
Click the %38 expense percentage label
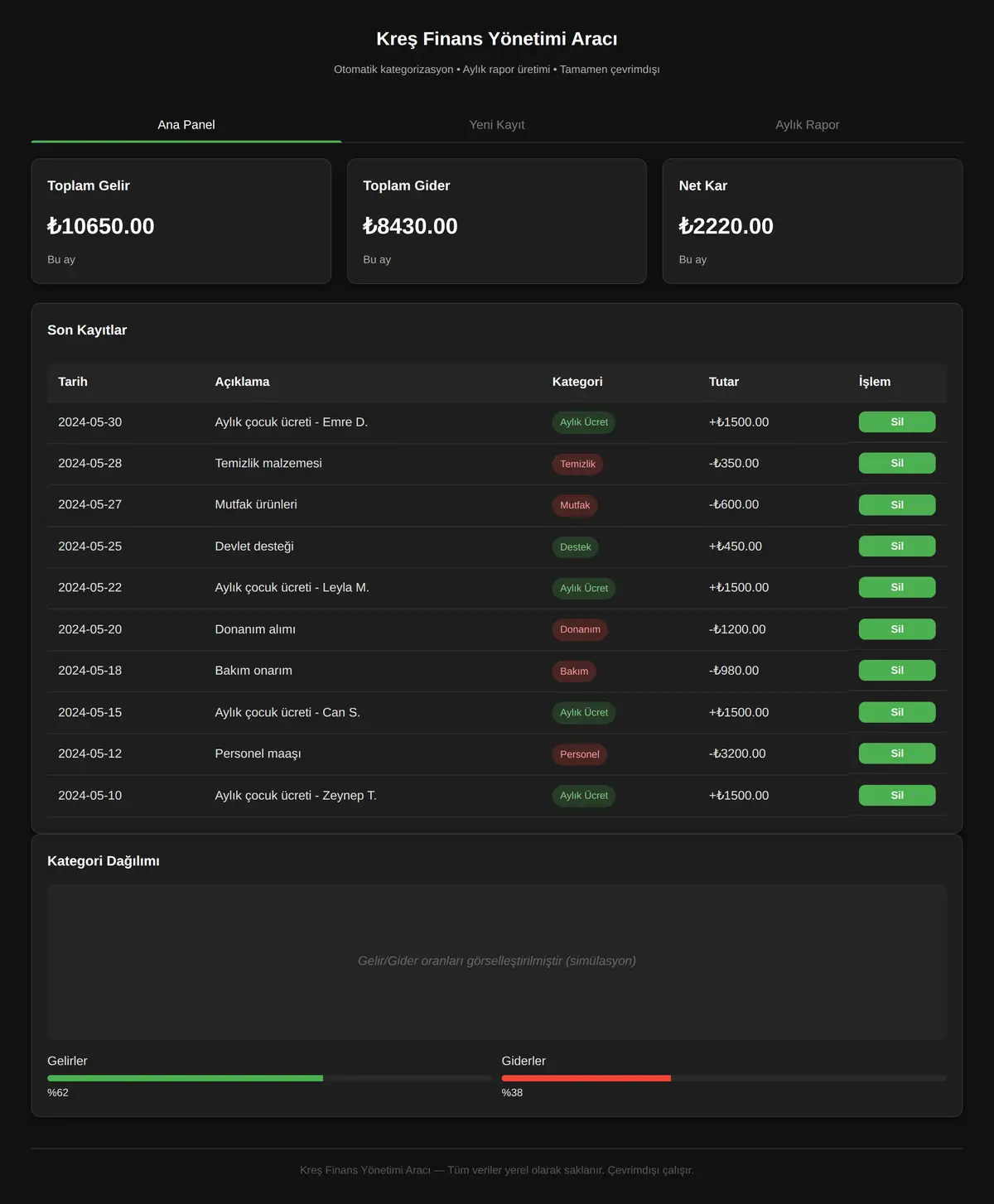click(x=512, y=1093)
